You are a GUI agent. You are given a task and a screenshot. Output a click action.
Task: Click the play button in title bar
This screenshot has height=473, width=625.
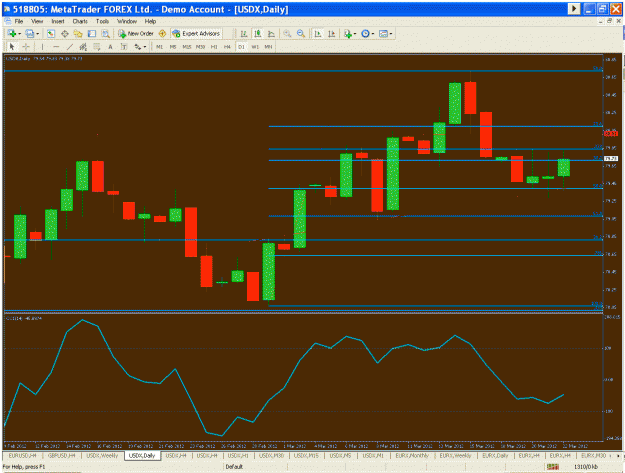pyautogui.click(x=574, y=8)
